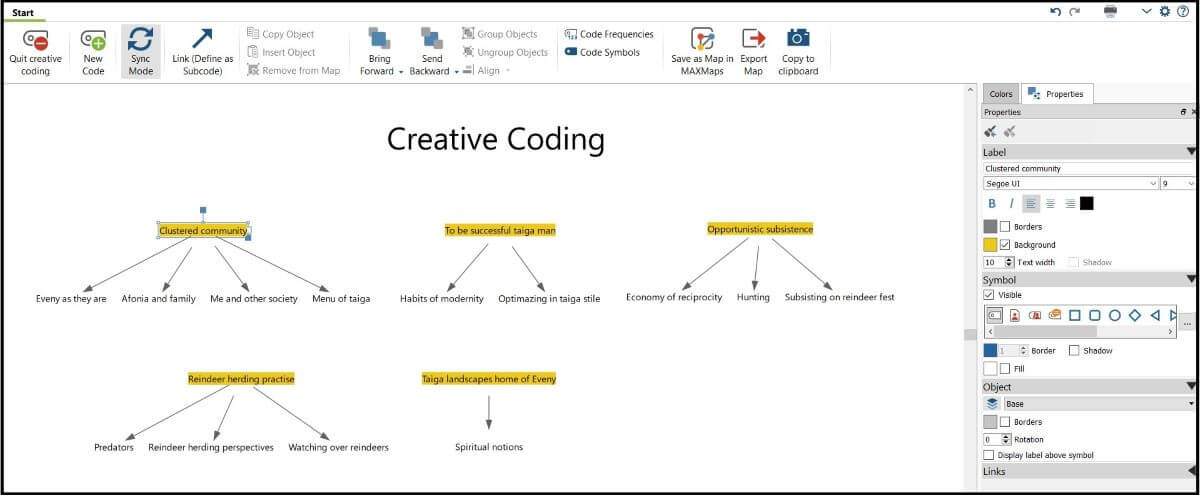Image resolution: width=1200 pixels, height=495 pixels.
Task: Select To be successful taiga man code
Action: point(500,230)
